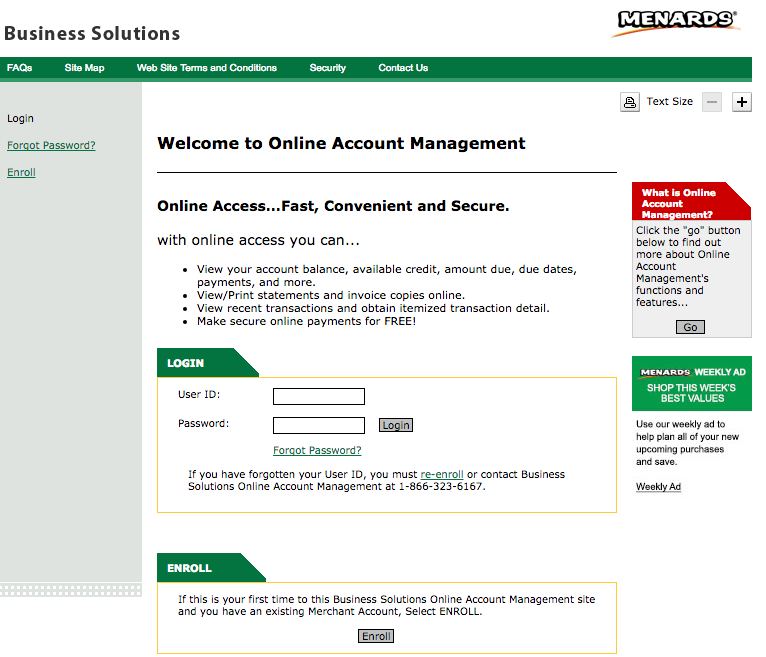The width and height of the screenshot is (766, 657).
Task: Click the phone number 1-866-323-6167 text
Action: [x=441, y=487]
